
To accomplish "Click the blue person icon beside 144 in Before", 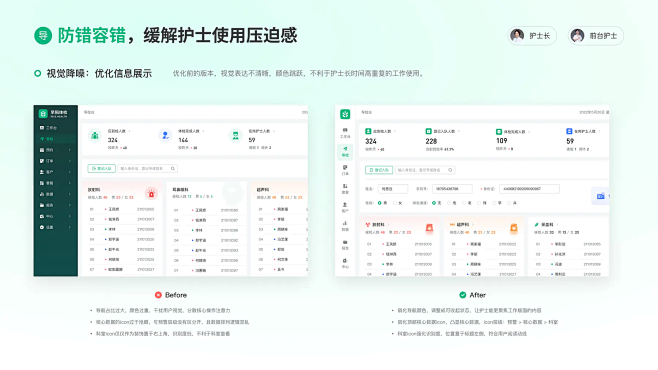I will (x=165, y=135).
